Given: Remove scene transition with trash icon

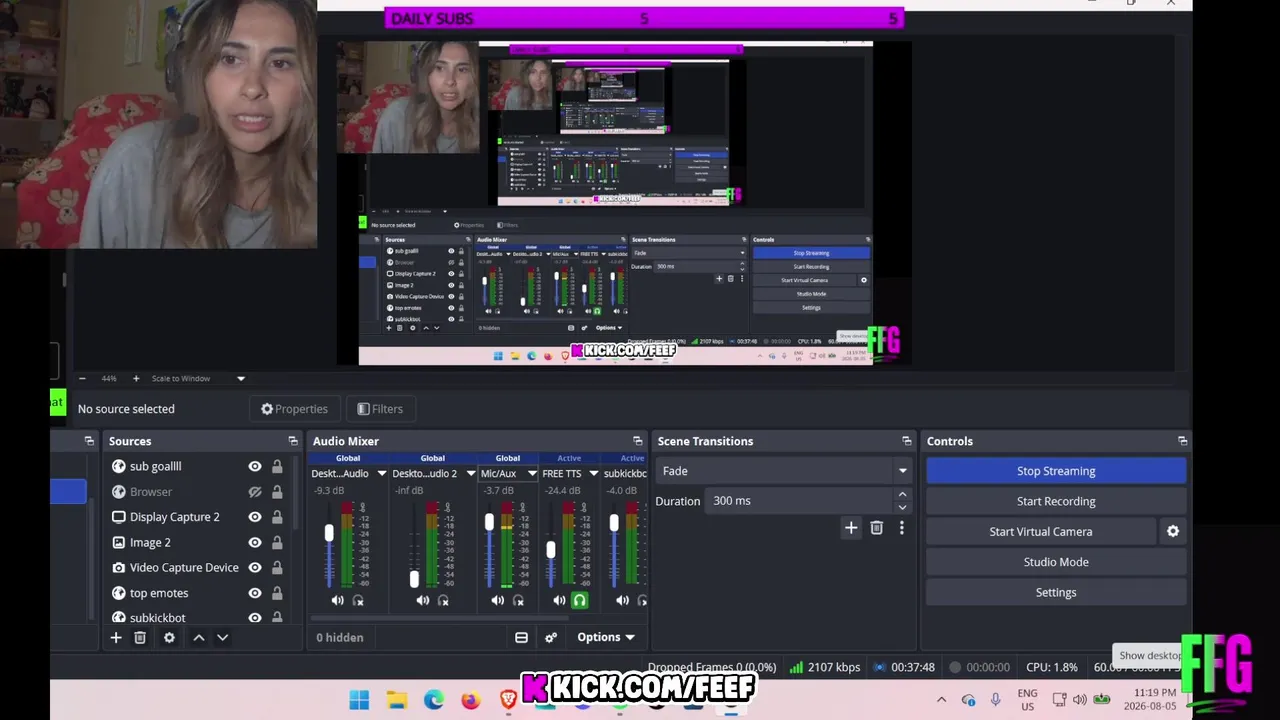Looking at the screenshot, I should pyautogui.click(x=876, y=528).
